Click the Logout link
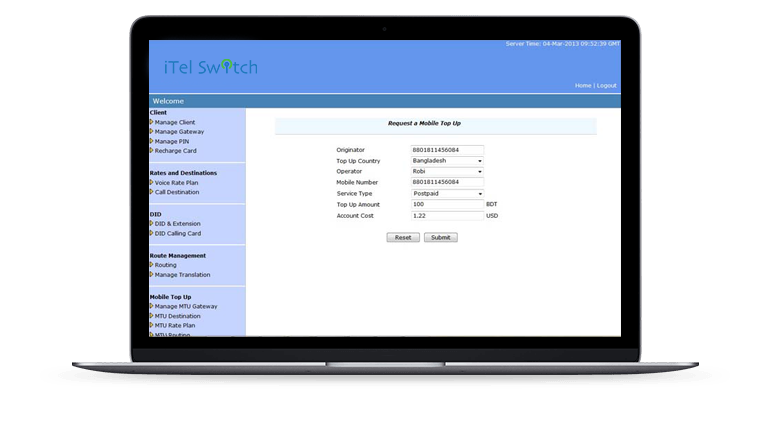This screenshot has width=771, height=434. pyautogui.click(x=606, y=86)
